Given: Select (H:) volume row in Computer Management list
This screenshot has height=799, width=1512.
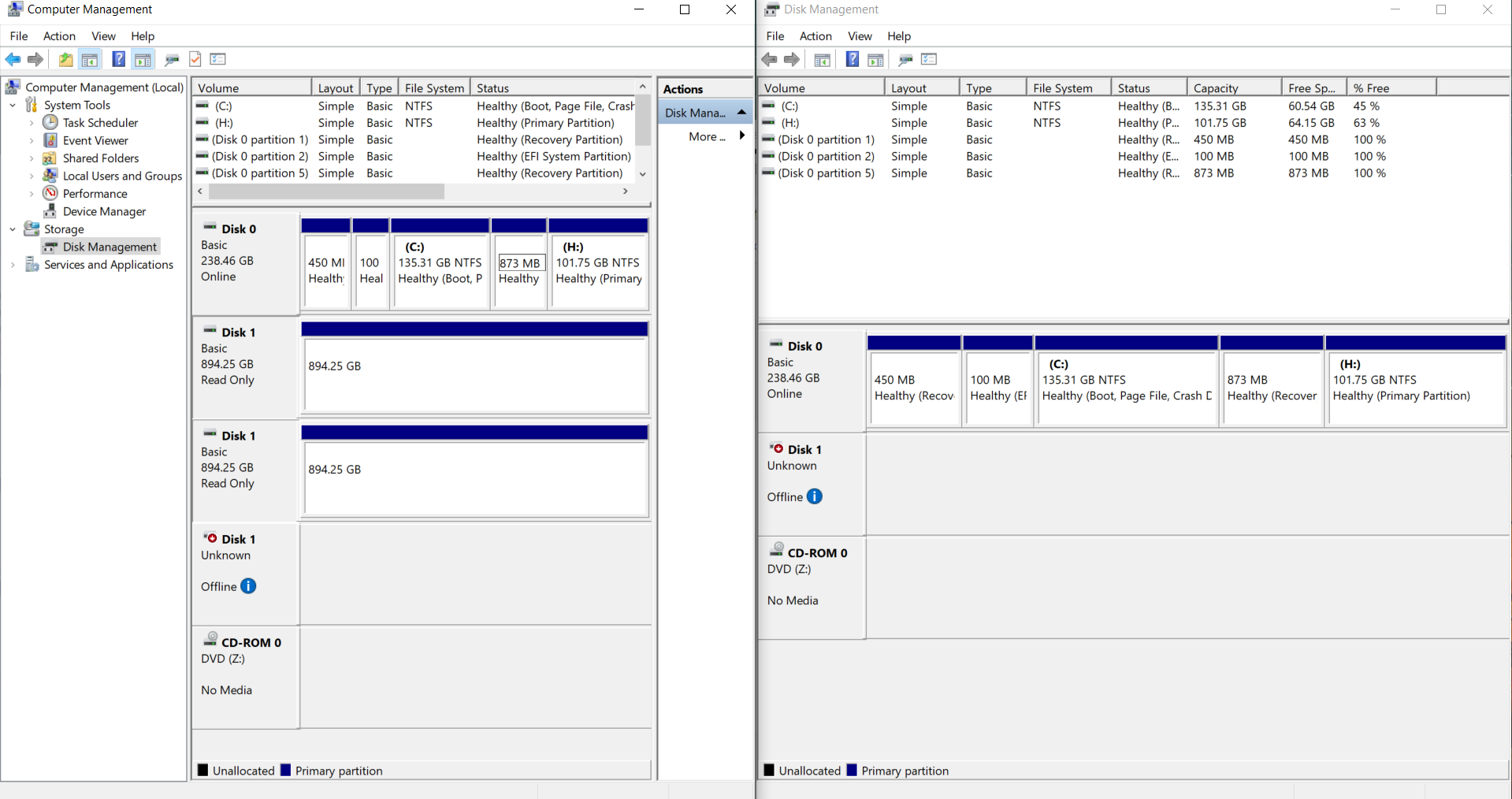Looking at the screenshot, I should (415, 123).
